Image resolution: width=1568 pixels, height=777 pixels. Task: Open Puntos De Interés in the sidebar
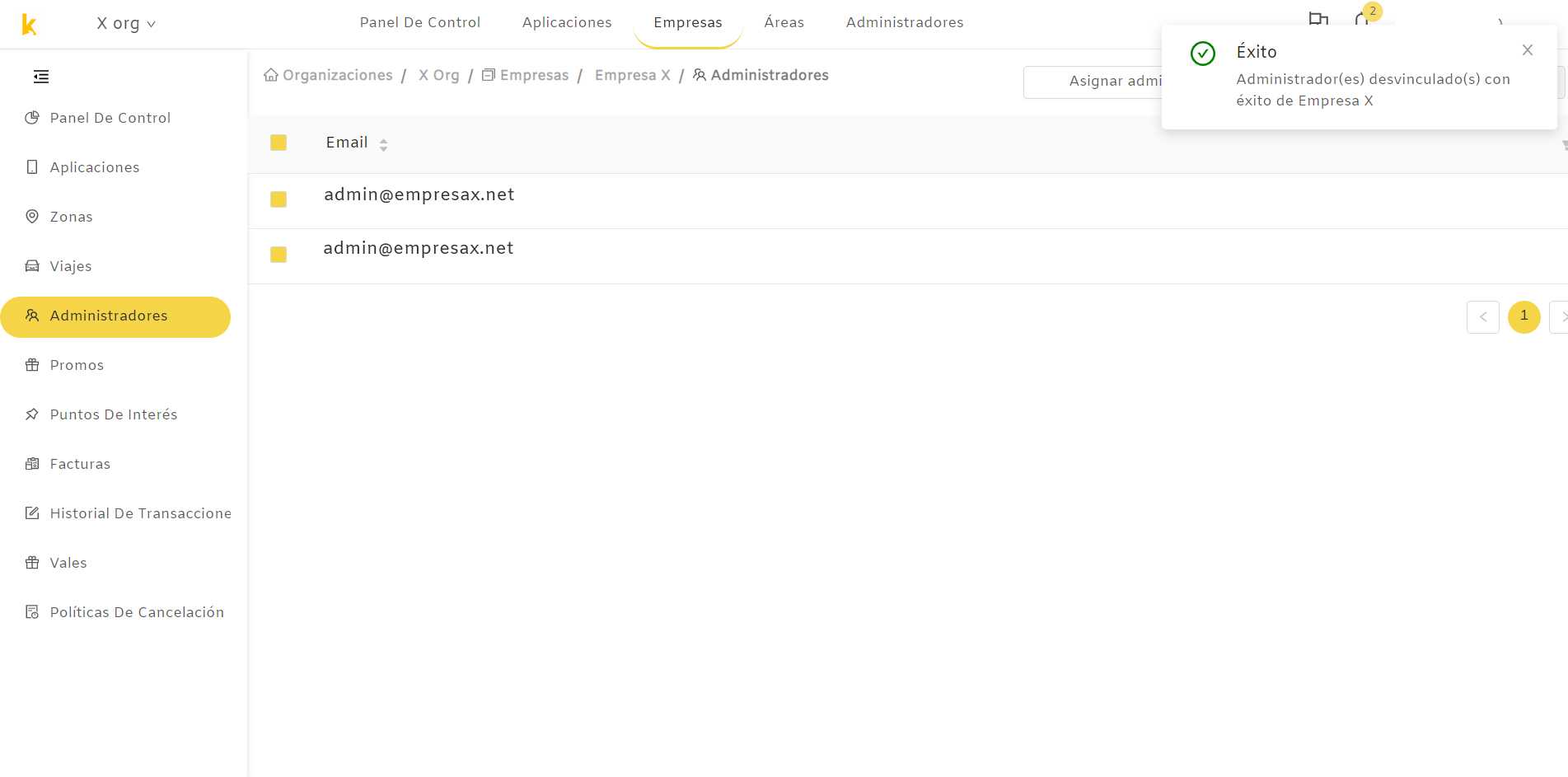[115, 414]
